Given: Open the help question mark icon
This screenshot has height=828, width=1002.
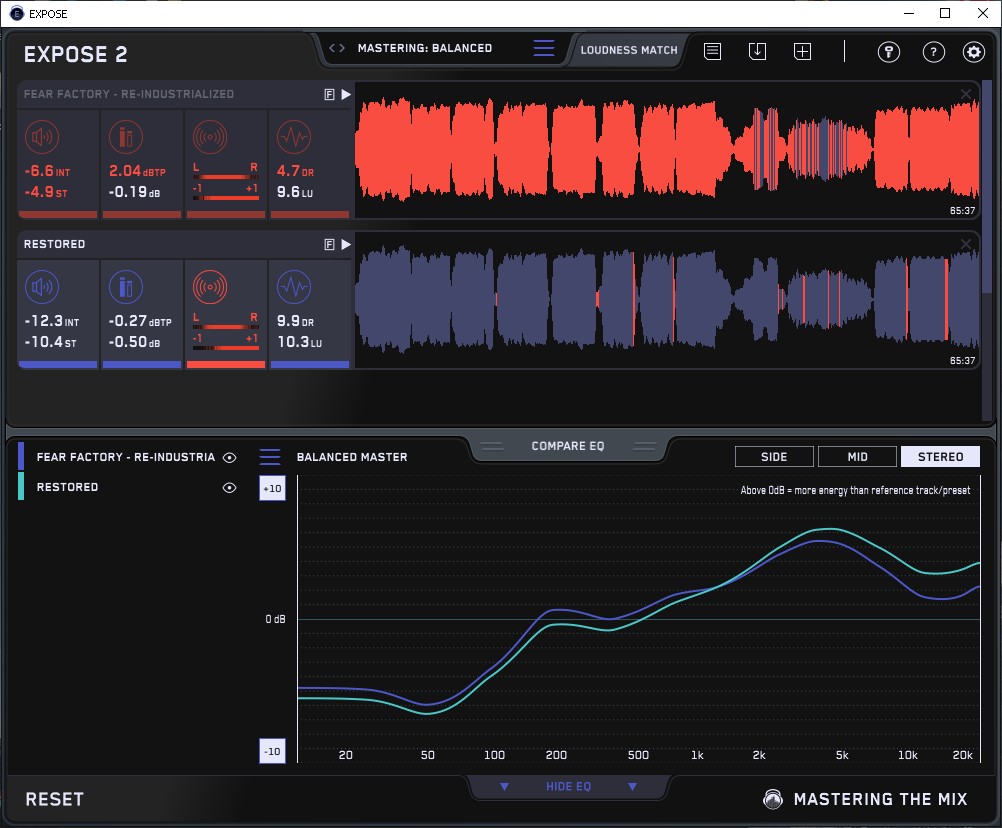Looking at the screenshot, I should 933,52.
